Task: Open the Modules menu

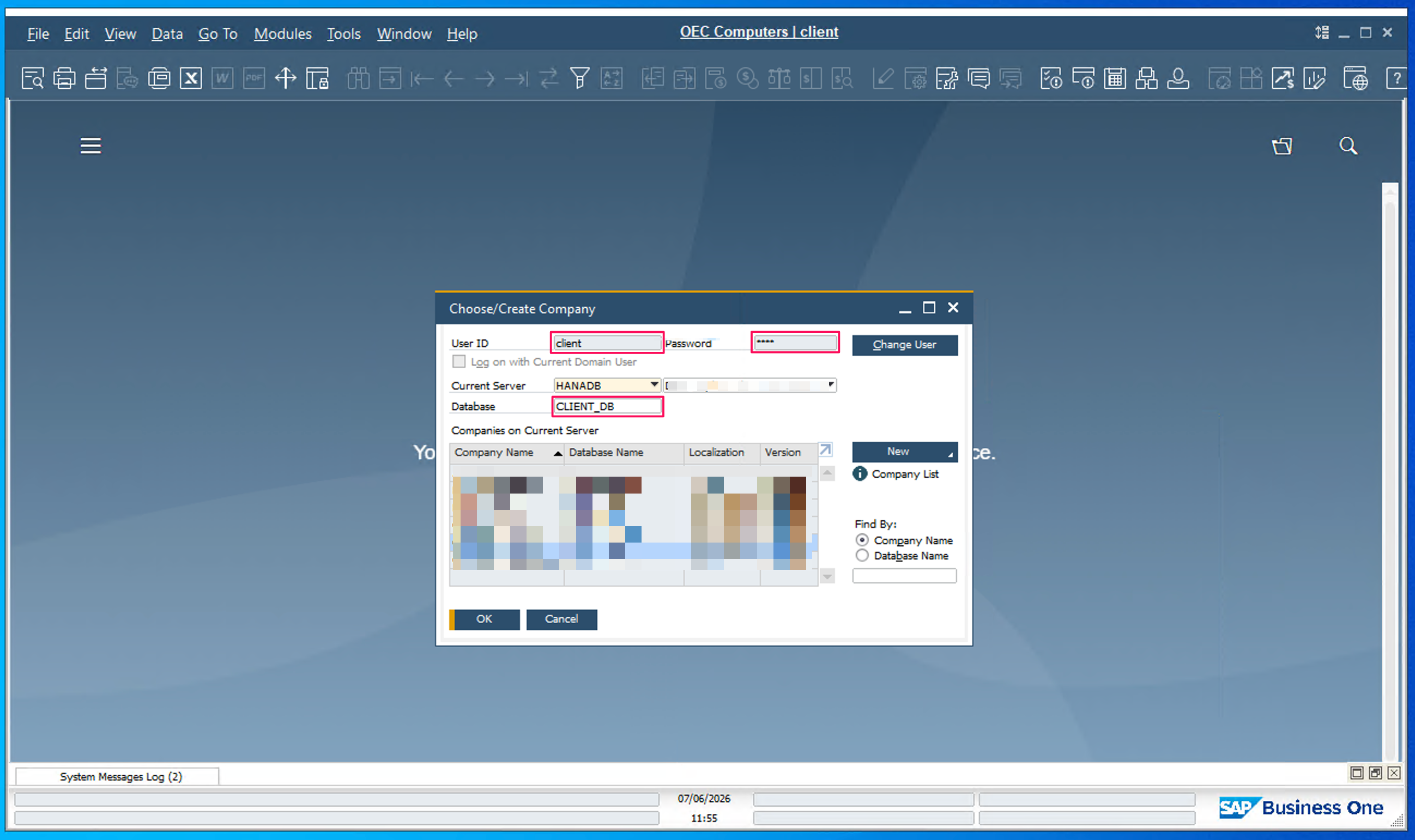Action: pyautogui.click(x=282, y=34)
